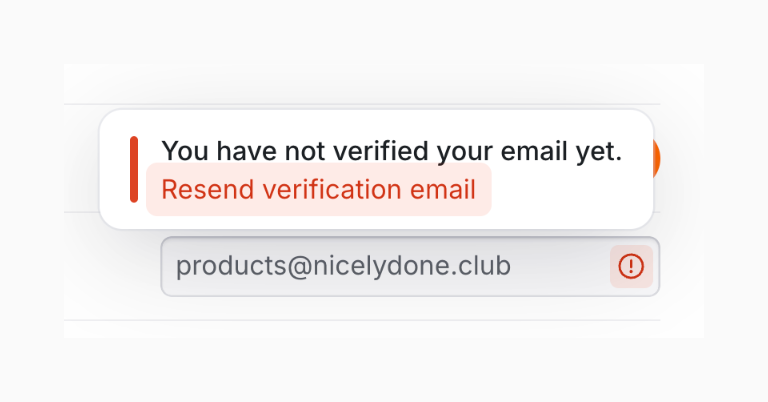Screen dimensions: 768x402
Task: Click the orange circle behind the tooltip
Action: click(656, 160)
